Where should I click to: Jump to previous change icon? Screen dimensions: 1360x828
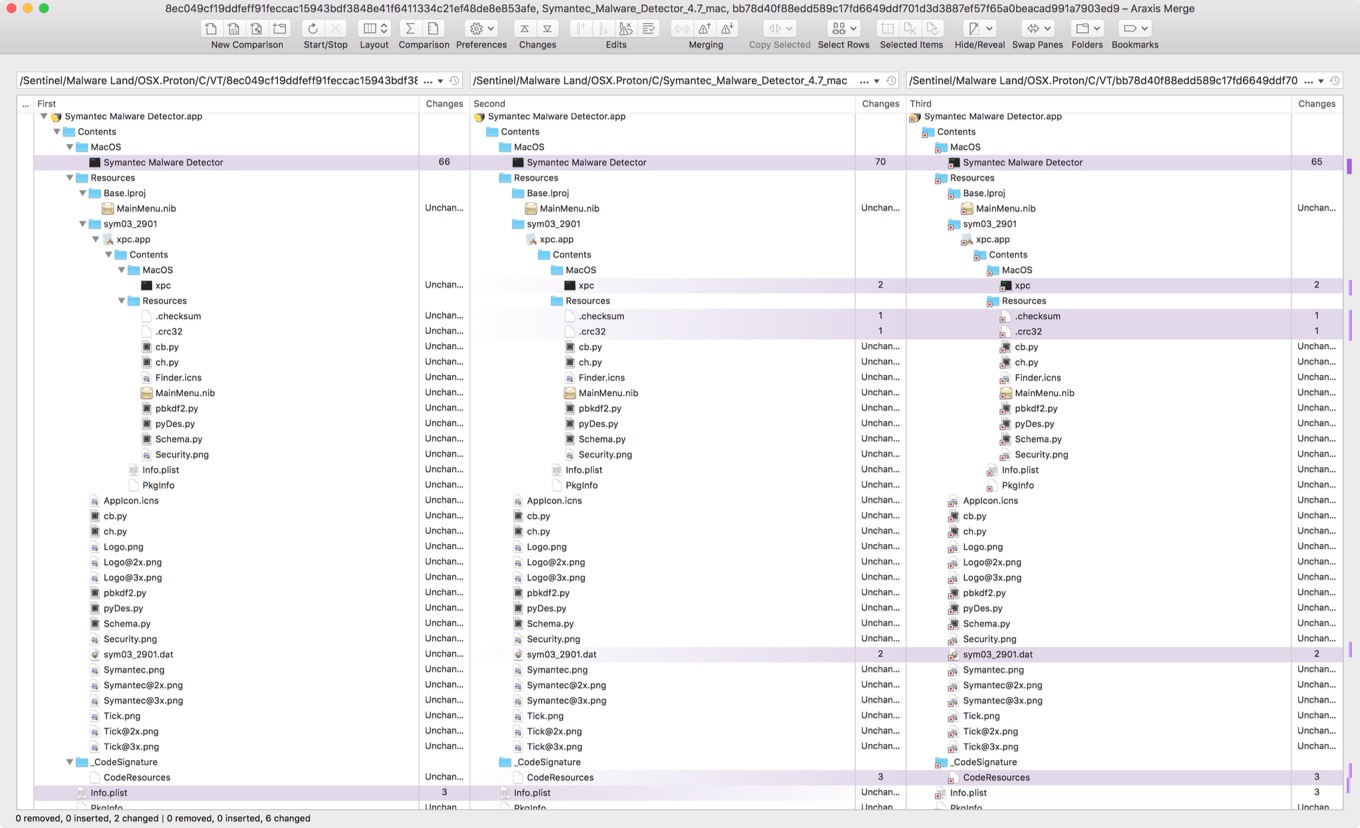(524, 29)
